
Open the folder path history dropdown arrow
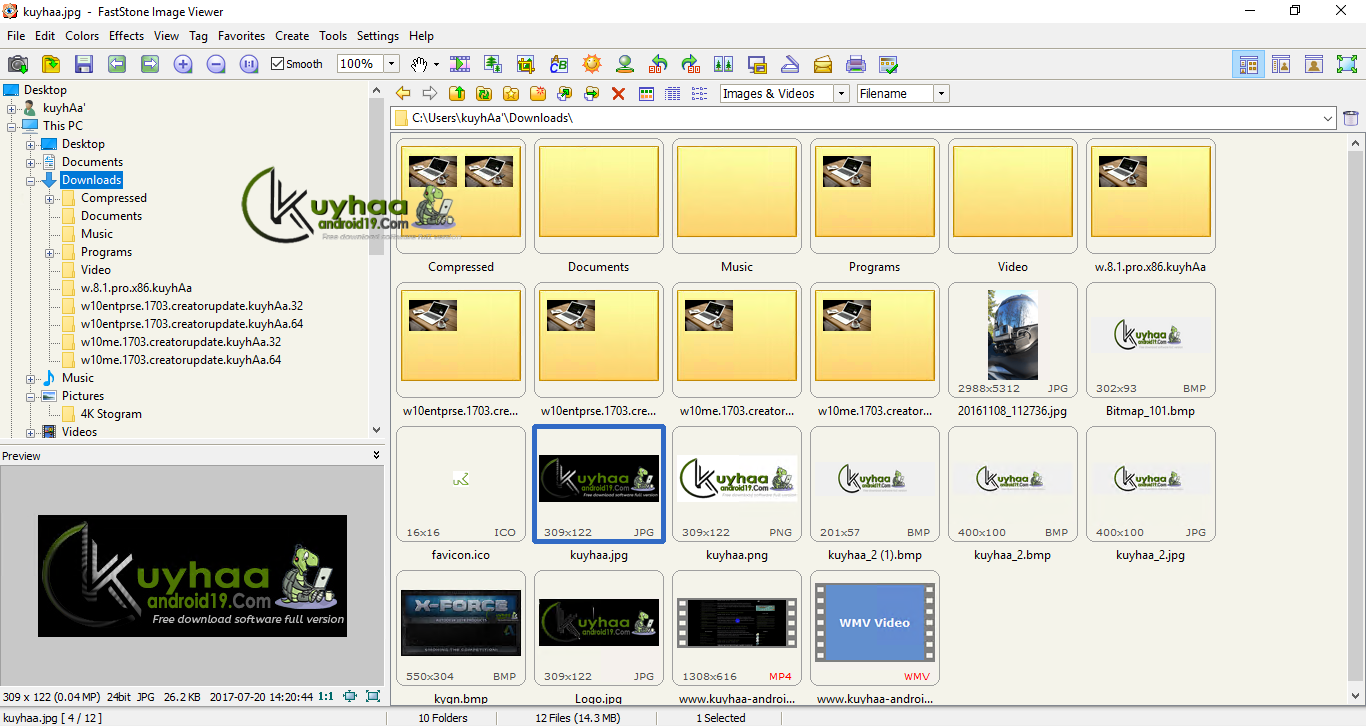1328,118
